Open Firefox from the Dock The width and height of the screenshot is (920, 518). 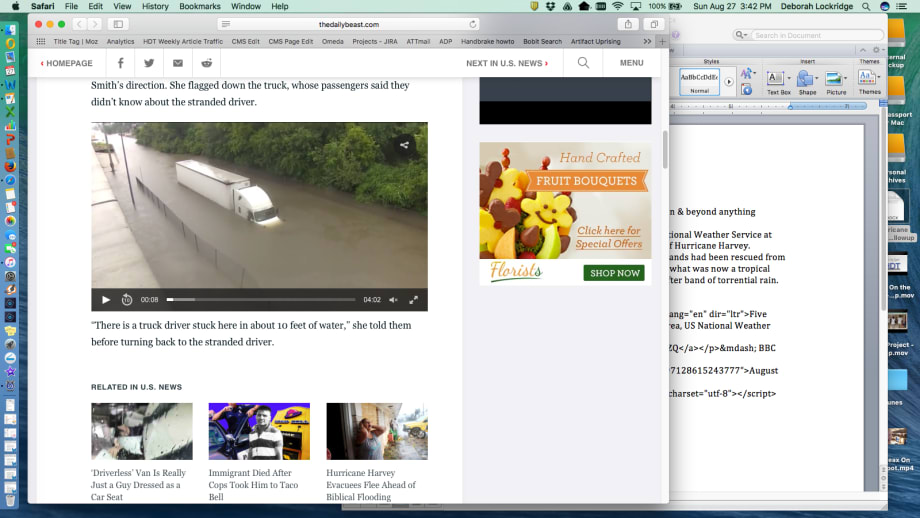[x=10, y=166]
